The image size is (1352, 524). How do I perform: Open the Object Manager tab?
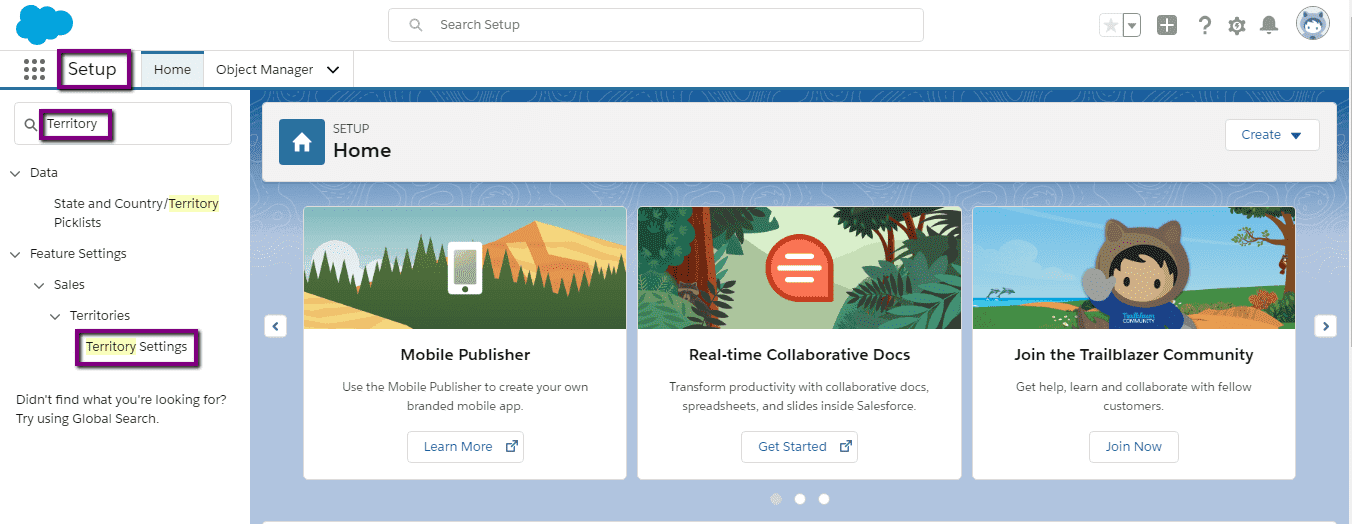coord(264,70)
